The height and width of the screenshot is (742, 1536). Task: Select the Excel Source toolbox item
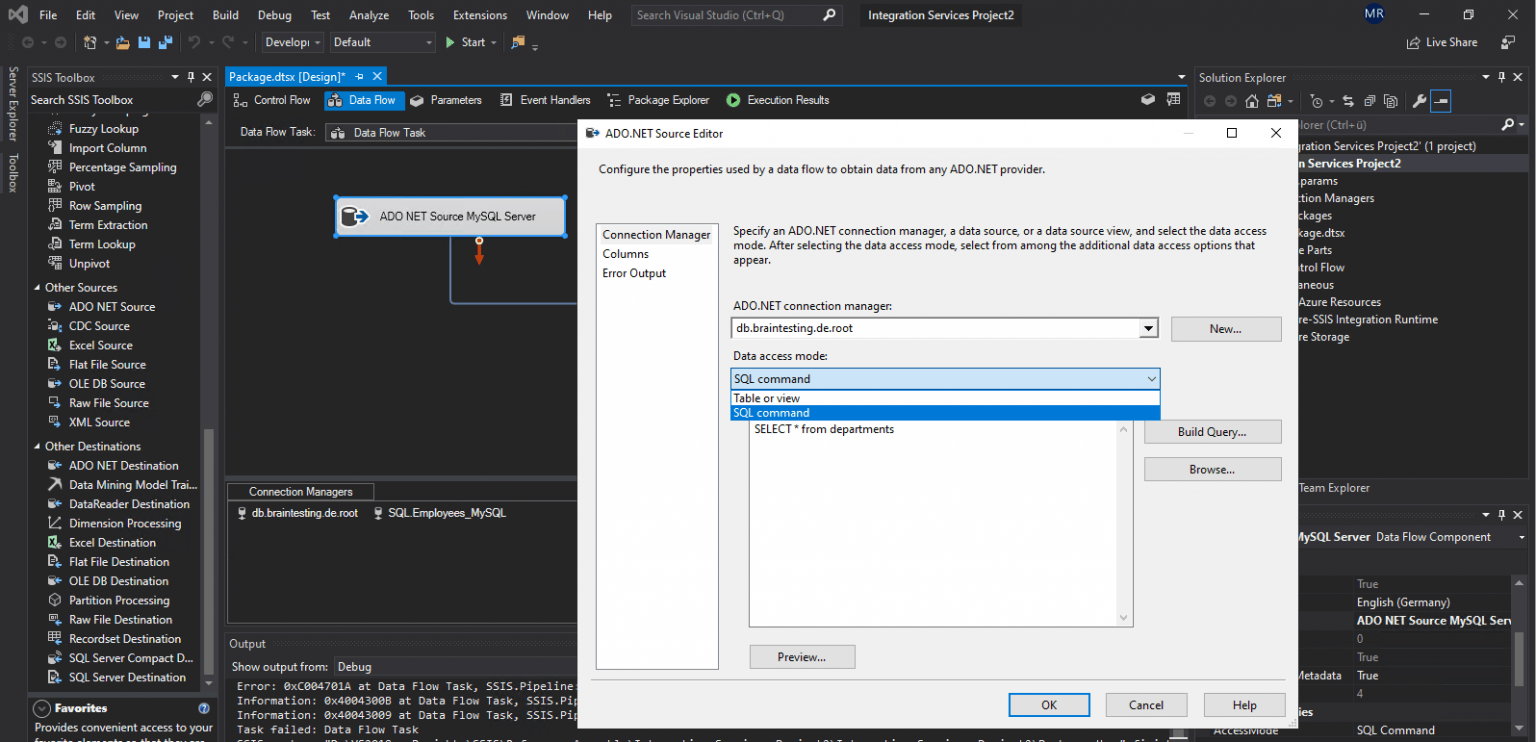click(100, 345)
